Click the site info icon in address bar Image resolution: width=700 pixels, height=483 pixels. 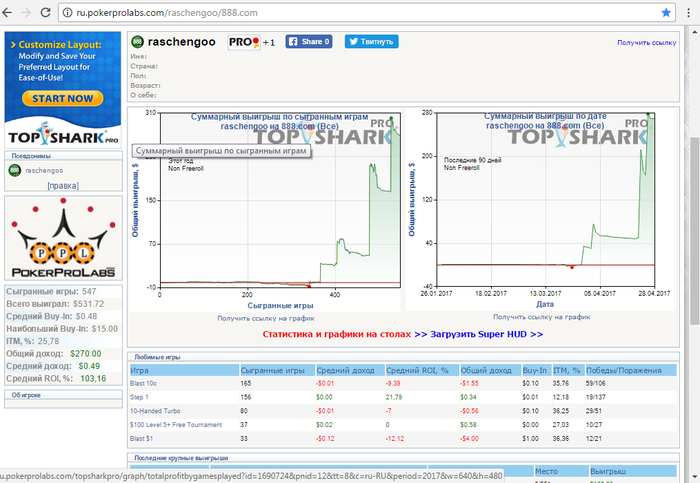(67, 12)
